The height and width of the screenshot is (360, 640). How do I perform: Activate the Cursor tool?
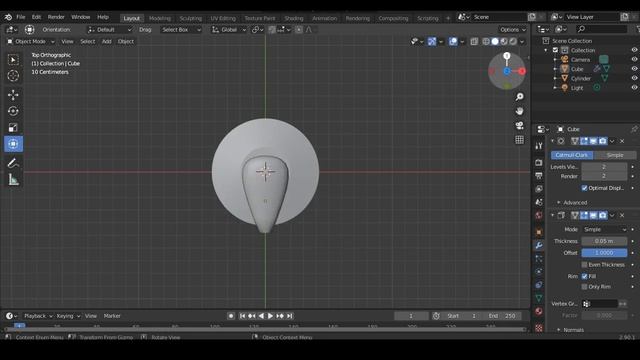click(x=13, y=76)
